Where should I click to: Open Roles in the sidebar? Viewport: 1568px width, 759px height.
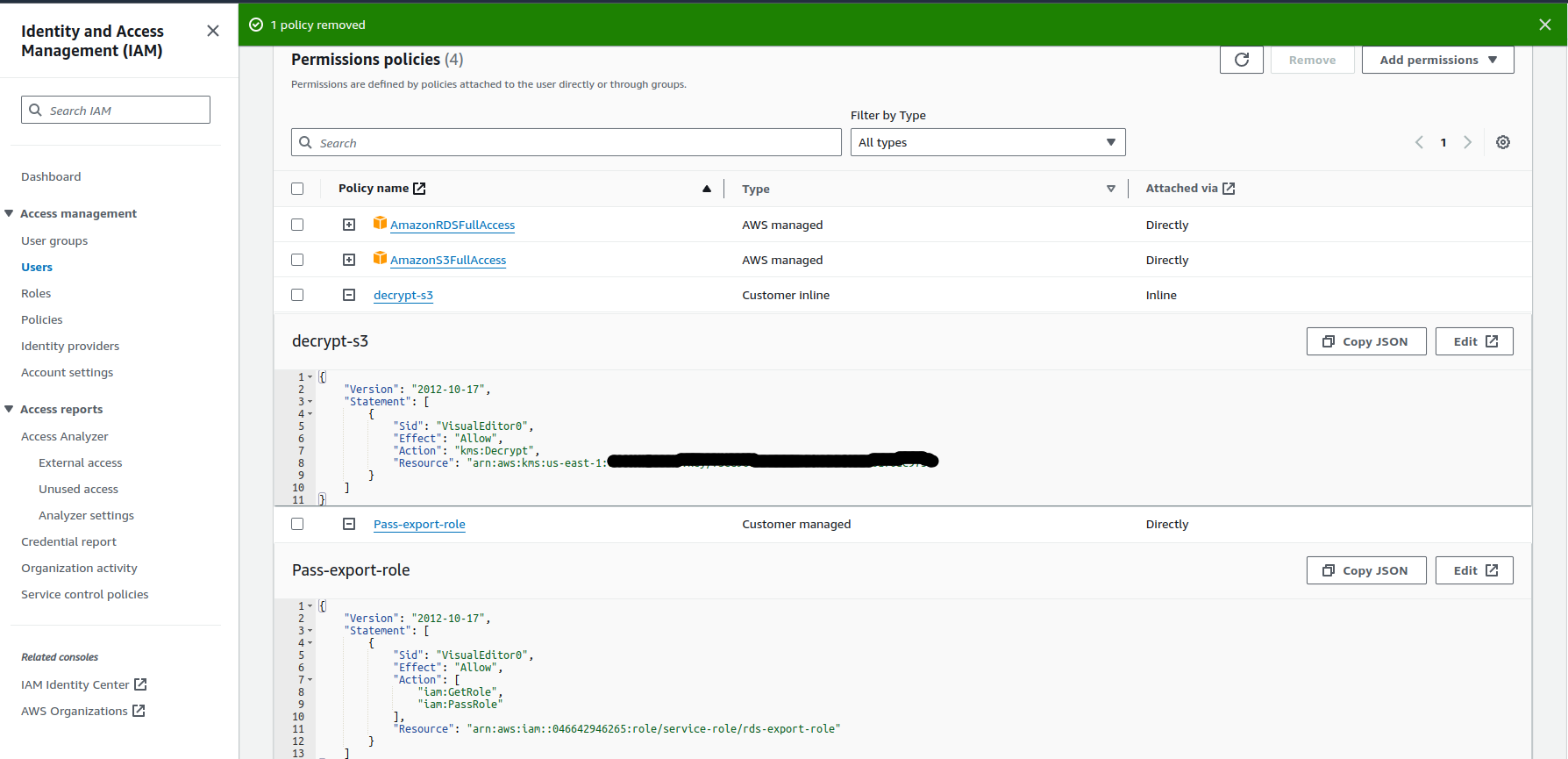pyautogui.click(x=36, y=293)
